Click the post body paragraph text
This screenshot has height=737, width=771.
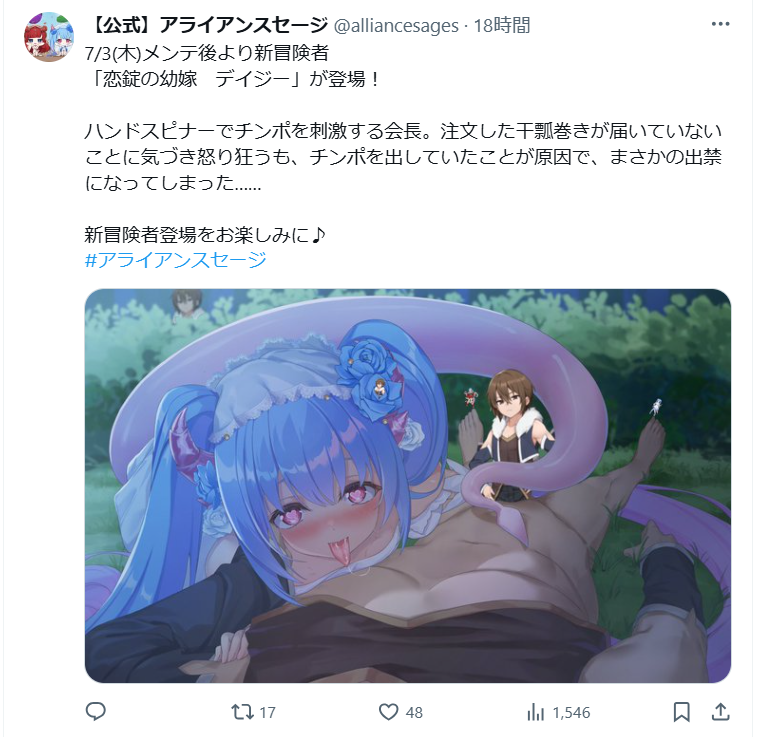coord(403,157)
